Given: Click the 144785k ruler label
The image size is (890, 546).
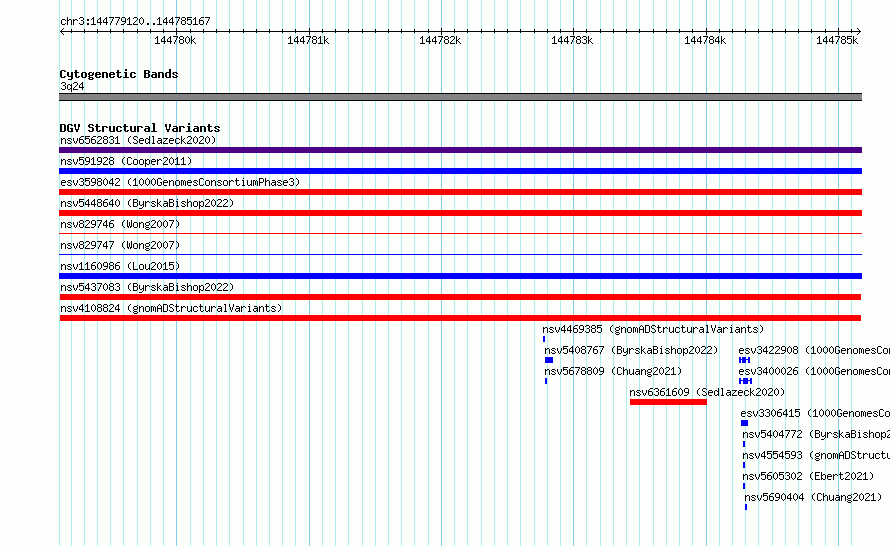Looking at the screenshot, I should pyautogui.click(x=837, y=40).
